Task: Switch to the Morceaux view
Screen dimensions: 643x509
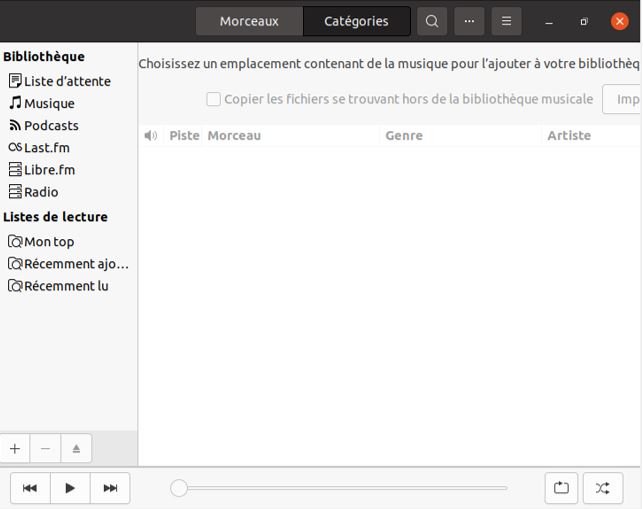Action: (249, 21)
